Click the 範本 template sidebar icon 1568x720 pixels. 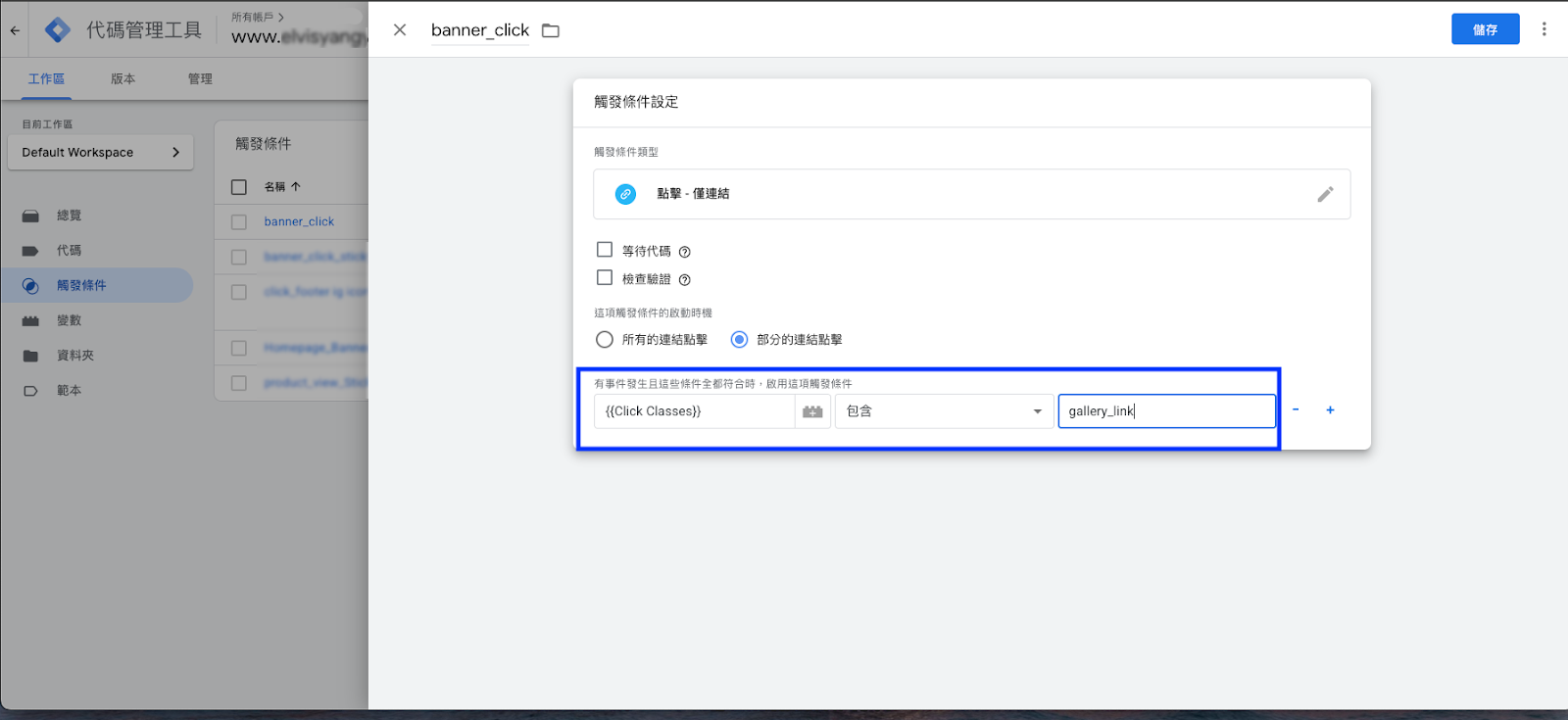30,391
